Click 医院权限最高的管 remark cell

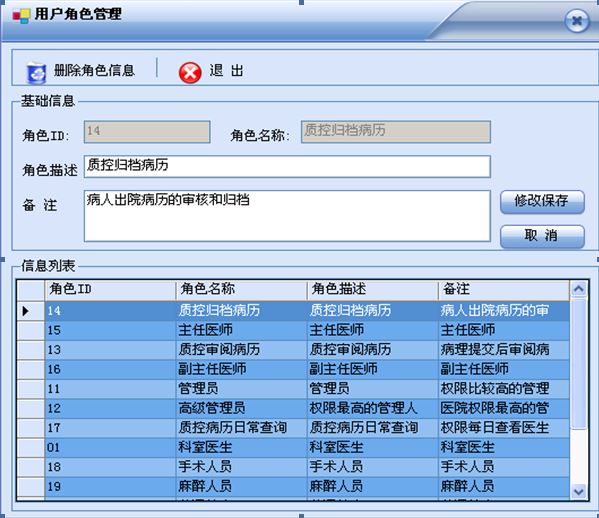pos(503,408)
